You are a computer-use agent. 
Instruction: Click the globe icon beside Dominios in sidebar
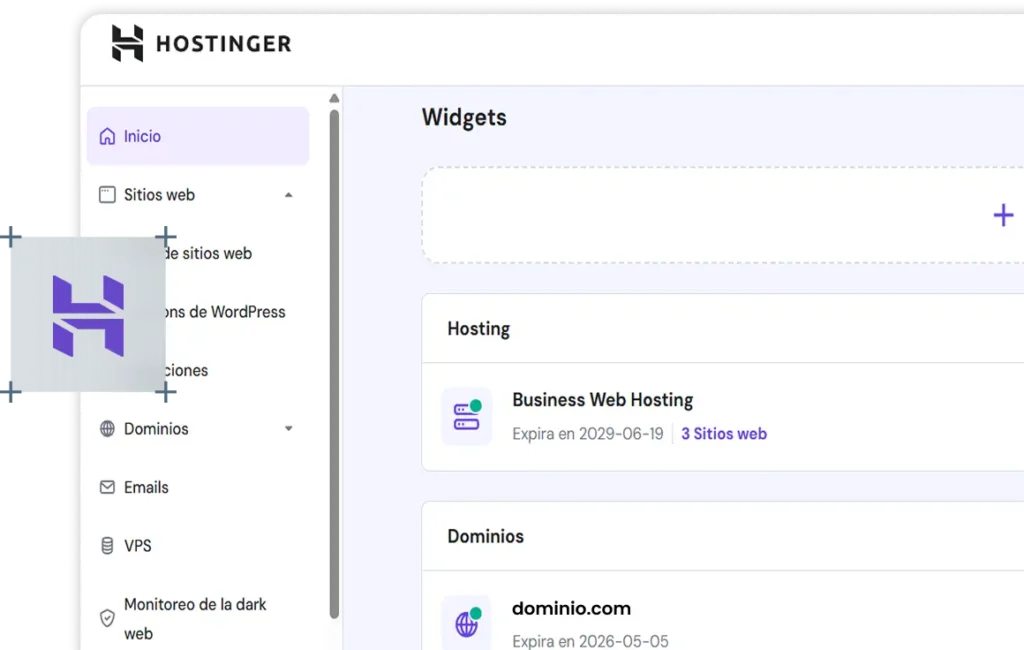tap(107, 429)
